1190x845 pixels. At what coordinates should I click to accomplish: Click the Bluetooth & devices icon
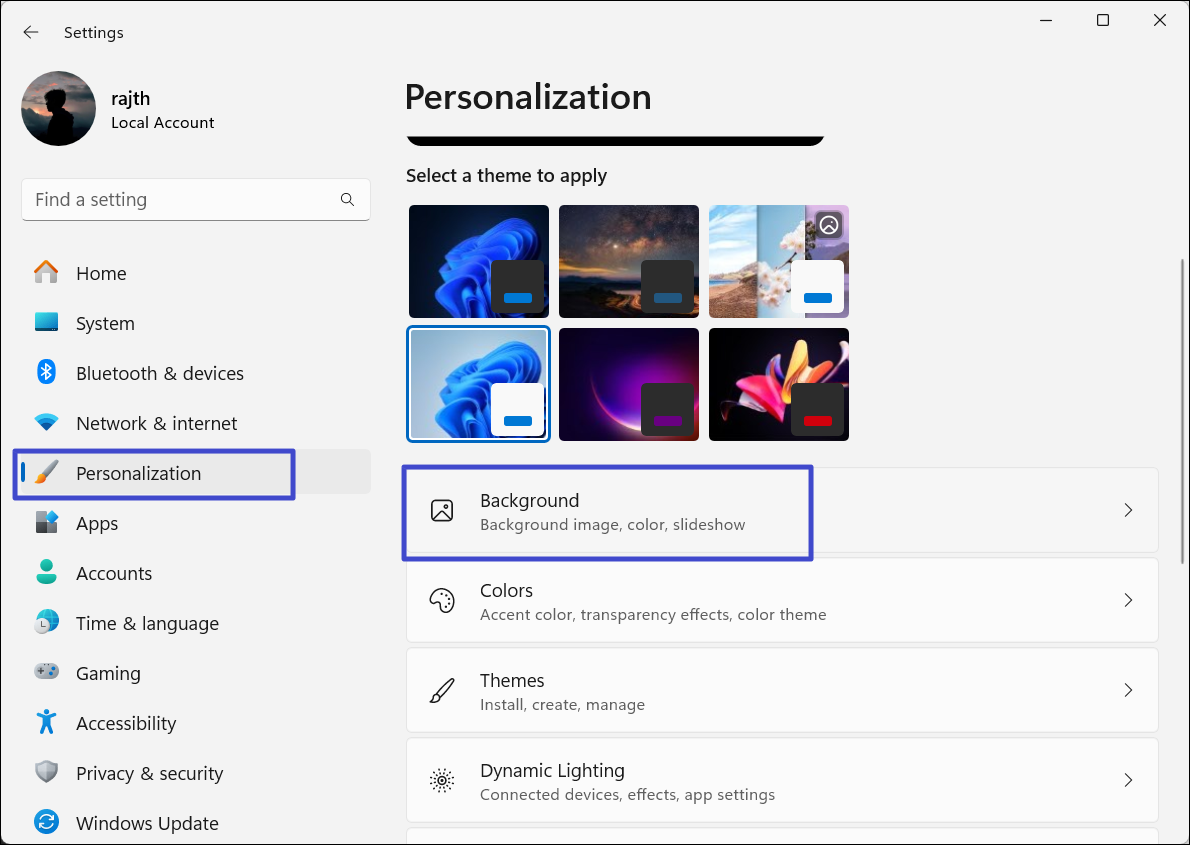[x=46, y=373]
